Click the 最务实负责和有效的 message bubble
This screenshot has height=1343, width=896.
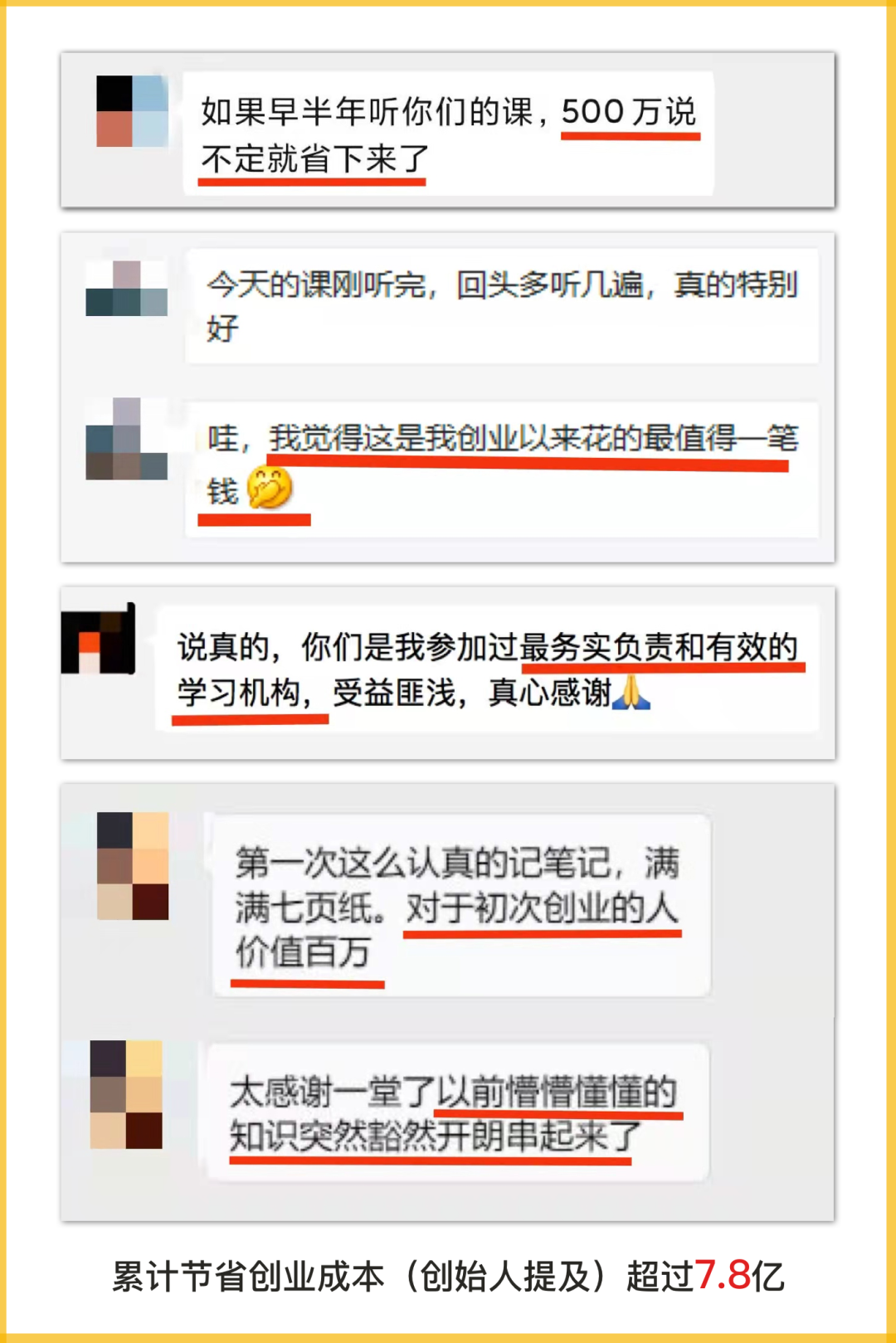click(x=487, y=669)
